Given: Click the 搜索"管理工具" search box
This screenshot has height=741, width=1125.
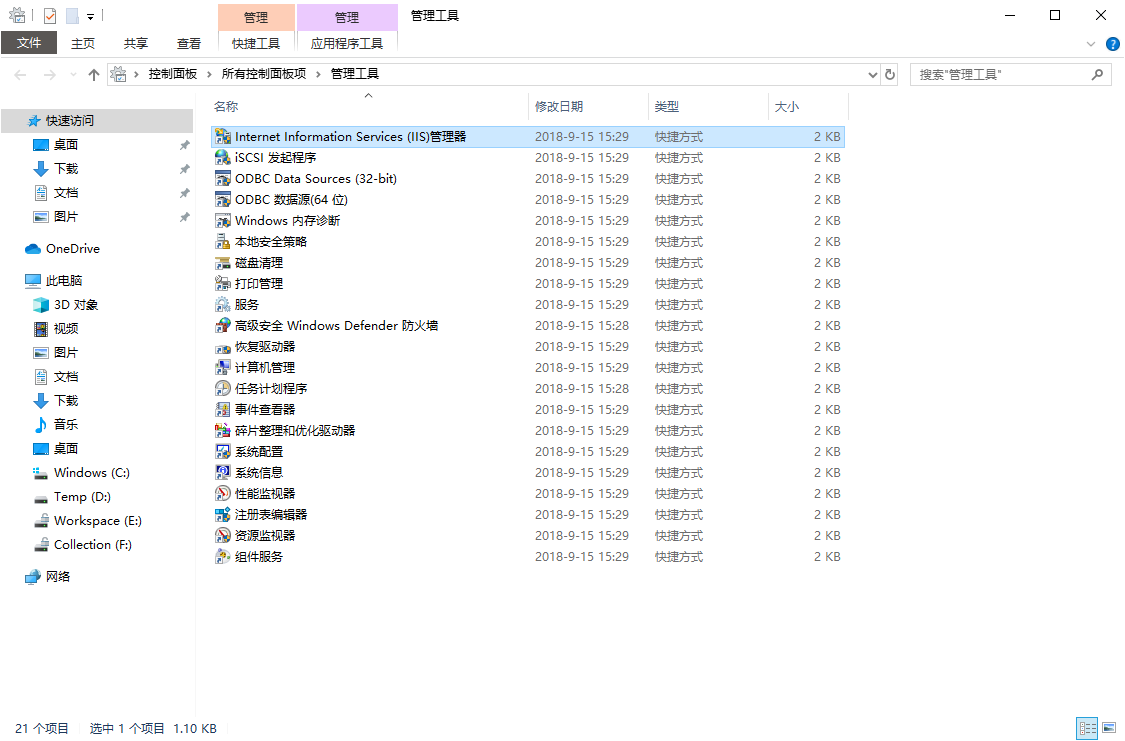Looking at the screenshot, I should [1010, 75].
